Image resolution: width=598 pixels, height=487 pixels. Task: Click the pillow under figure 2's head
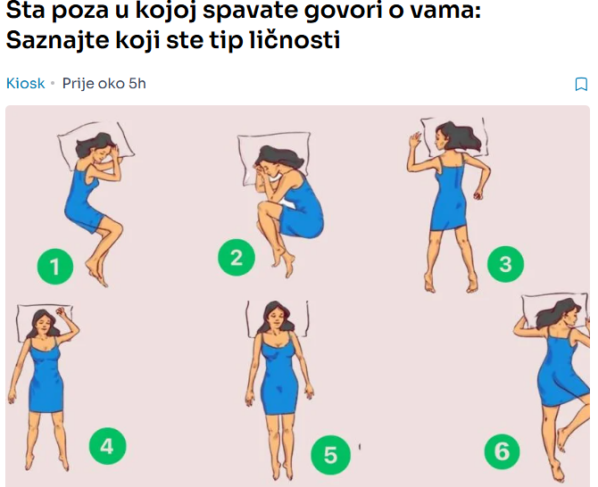click(273, 157)
